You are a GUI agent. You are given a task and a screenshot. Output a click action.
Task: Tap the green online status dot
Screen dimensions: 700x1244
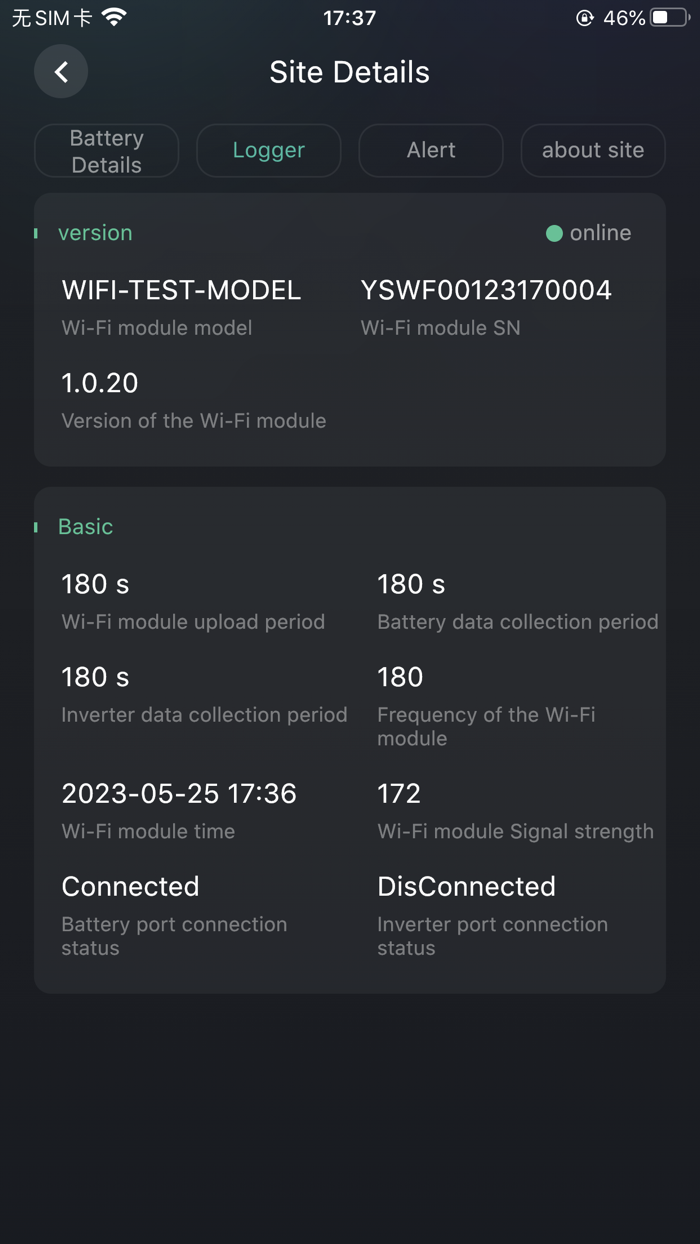(554, 233)
